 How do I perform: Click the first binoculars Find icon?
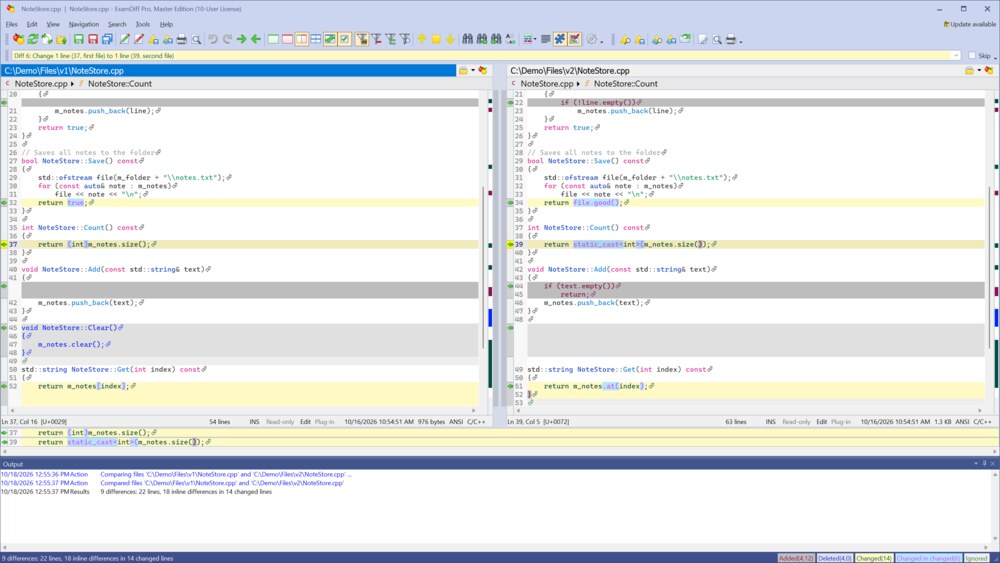(467, 40)
